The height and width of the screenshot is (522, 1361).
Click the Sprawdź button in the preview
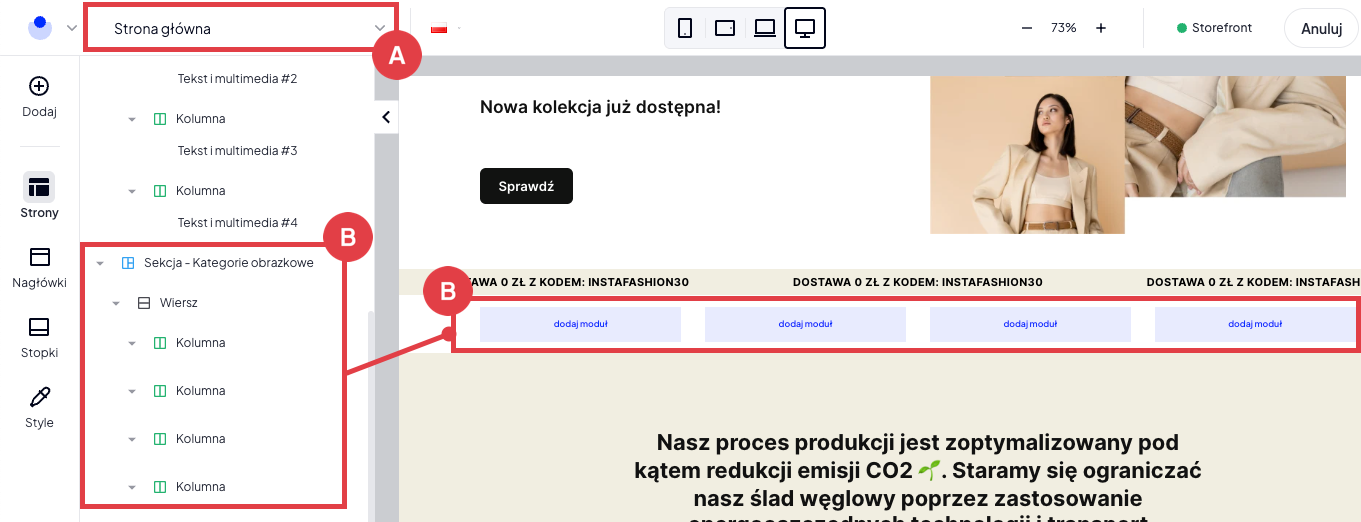click(526, 186)
